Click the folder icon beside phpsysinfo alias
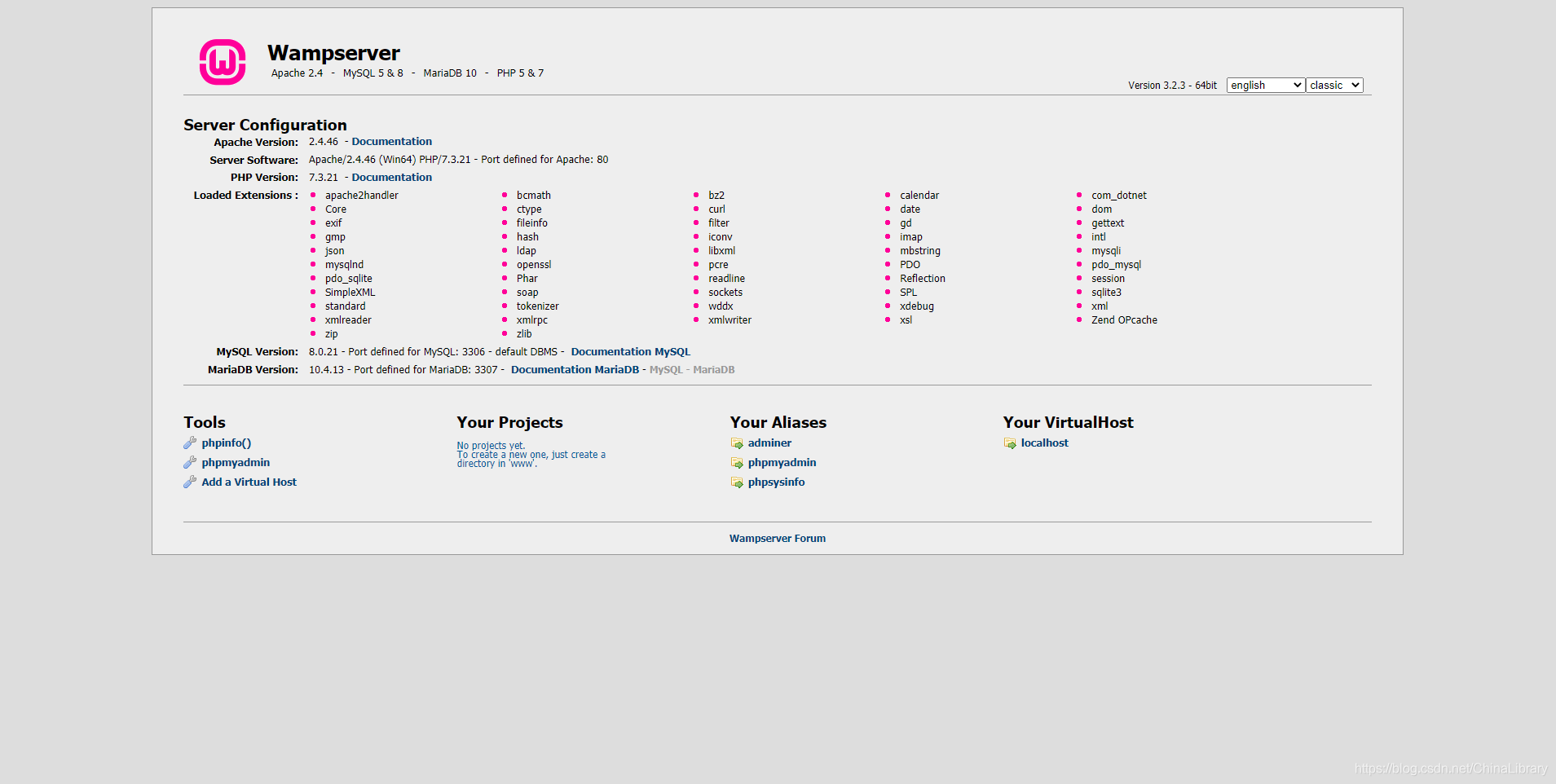 point(737,482)
